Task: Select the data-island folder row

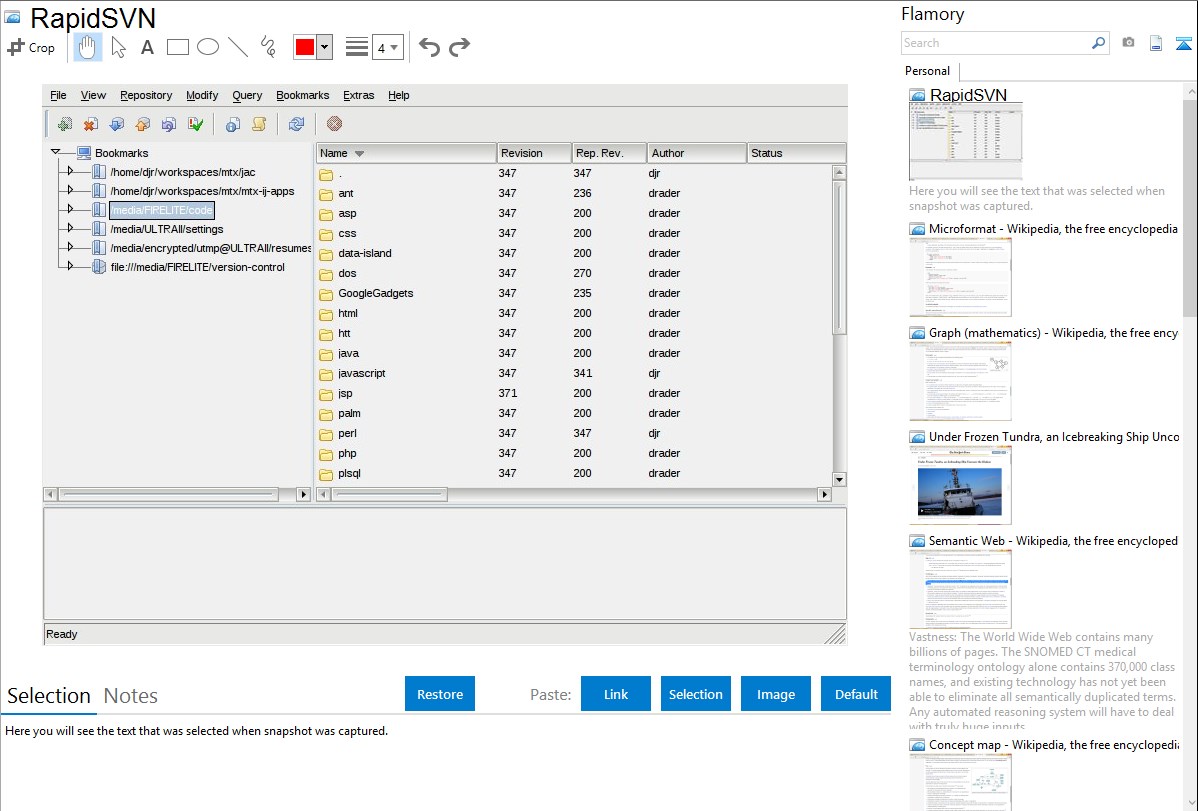Action: tap(575, 253)
